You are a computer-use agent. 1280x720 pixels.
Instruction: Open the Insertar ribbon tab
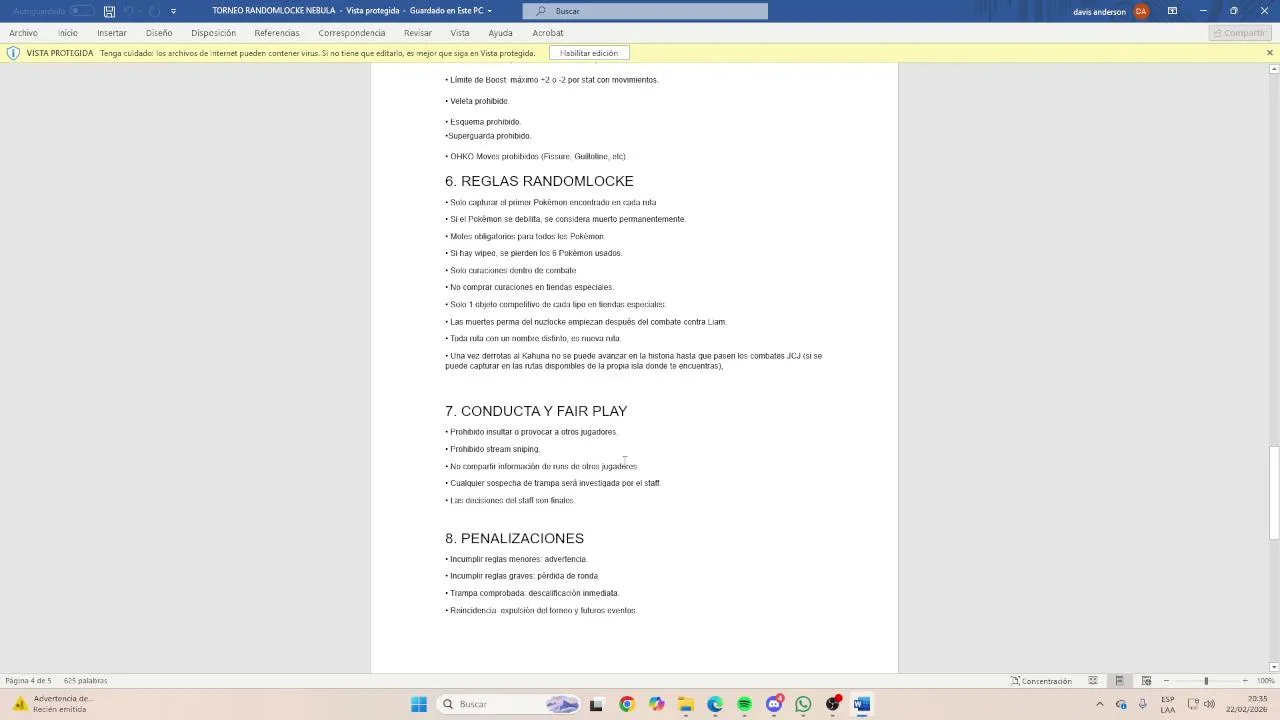point(112,33)
